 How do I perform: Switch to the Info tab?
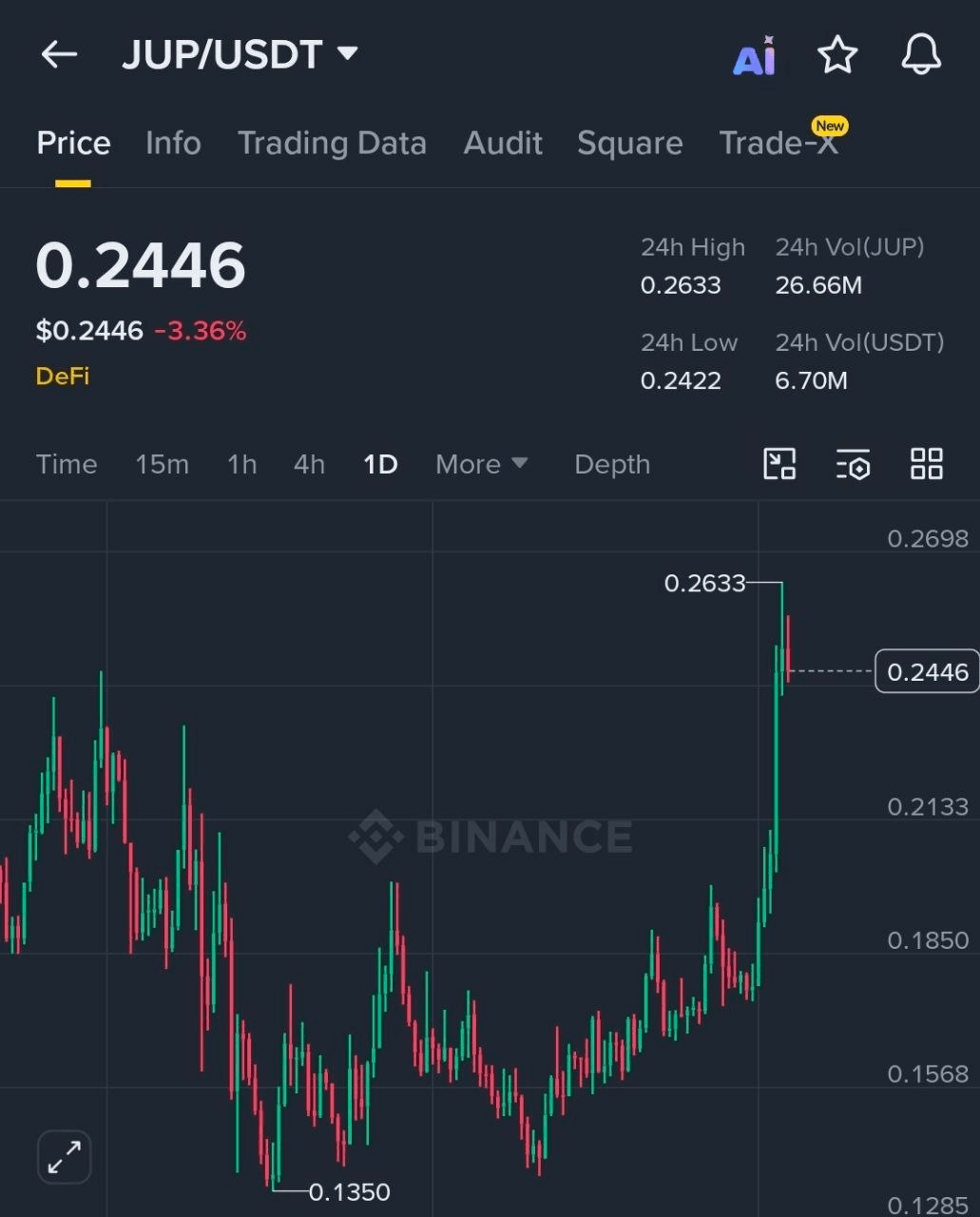[x=173, y=144]
